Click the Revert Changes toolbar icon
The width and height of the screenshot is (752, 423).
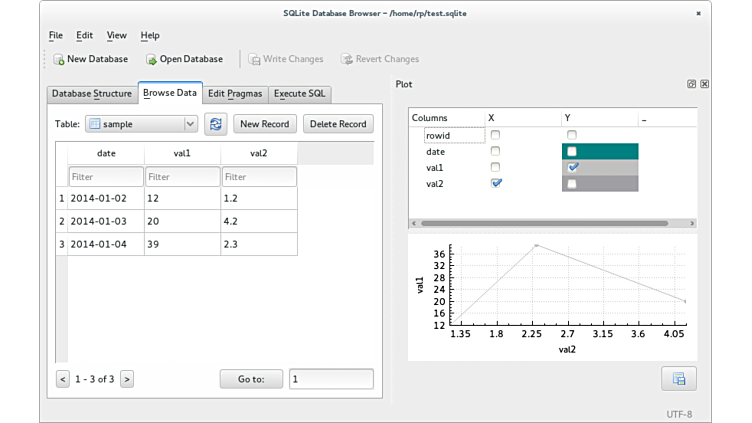click(347, 59)
